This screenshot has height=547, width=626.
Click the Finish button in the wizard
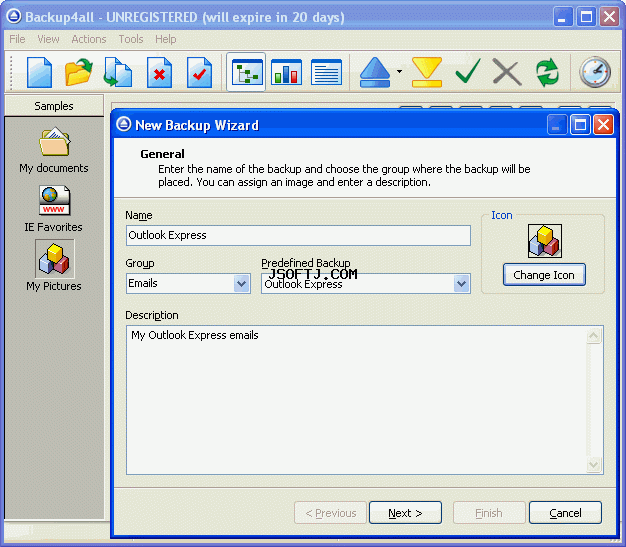click(489, 513)
